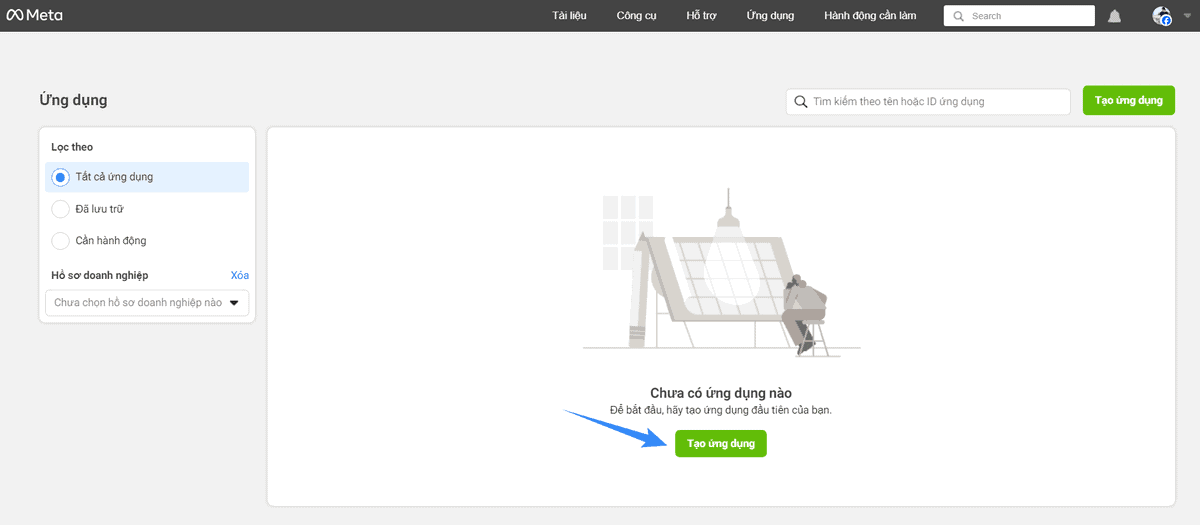The image size is (1200, 525).
Task: Click 'Hồ sơ doanh nghiệp' label
Action: [100, 275]
